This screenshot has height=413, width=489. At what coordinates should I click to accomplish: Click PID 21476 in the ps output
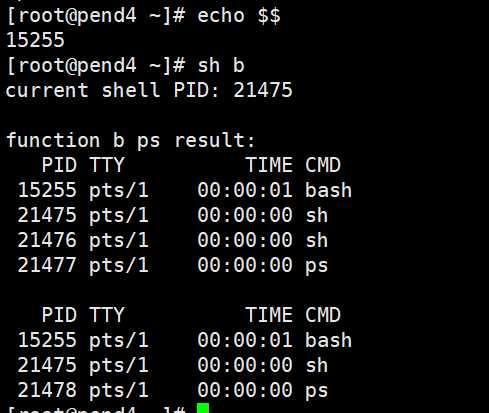tap(47, 240)
